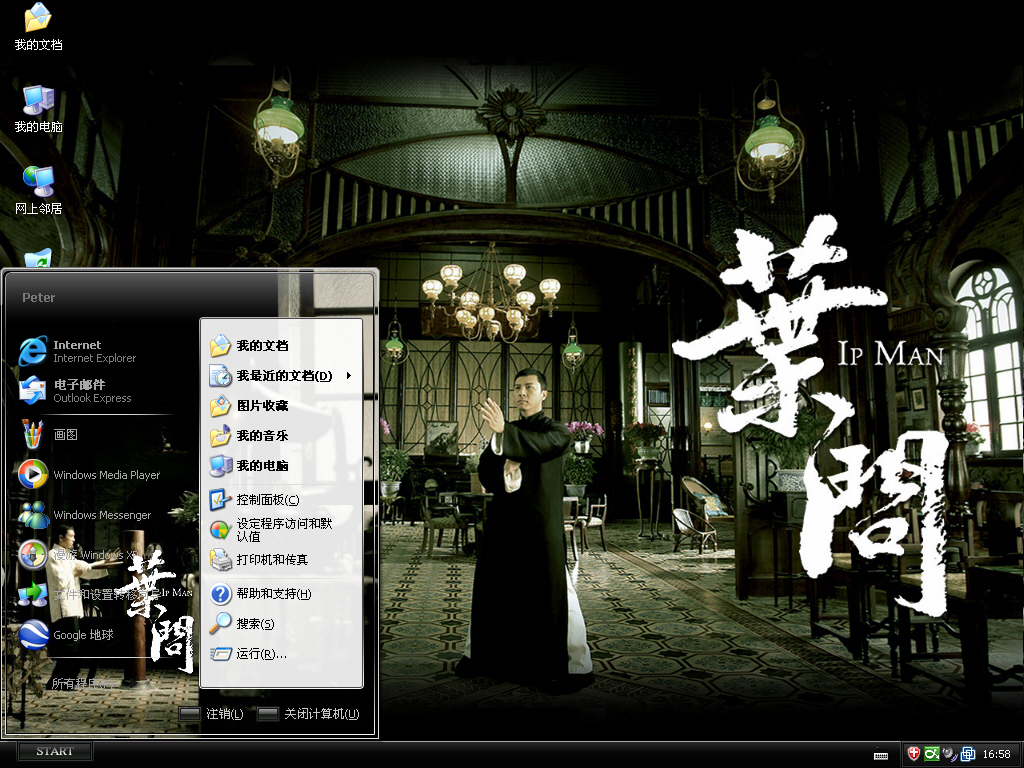Image resolution: width=1024 pixels, height=768 pixels.
Task: Click the Peter user name in the Start menu
Action: (39, 297)
